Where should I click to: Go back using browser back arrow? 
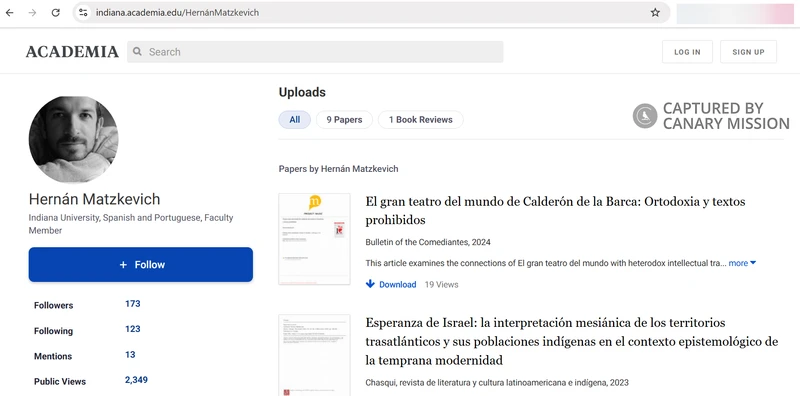9,13
